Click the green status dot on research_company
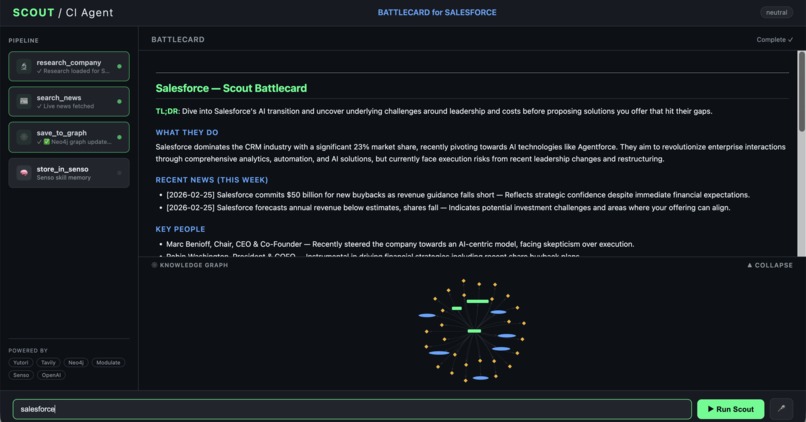The height and width of the screenshot is (422, 806). tap(119, 66)
